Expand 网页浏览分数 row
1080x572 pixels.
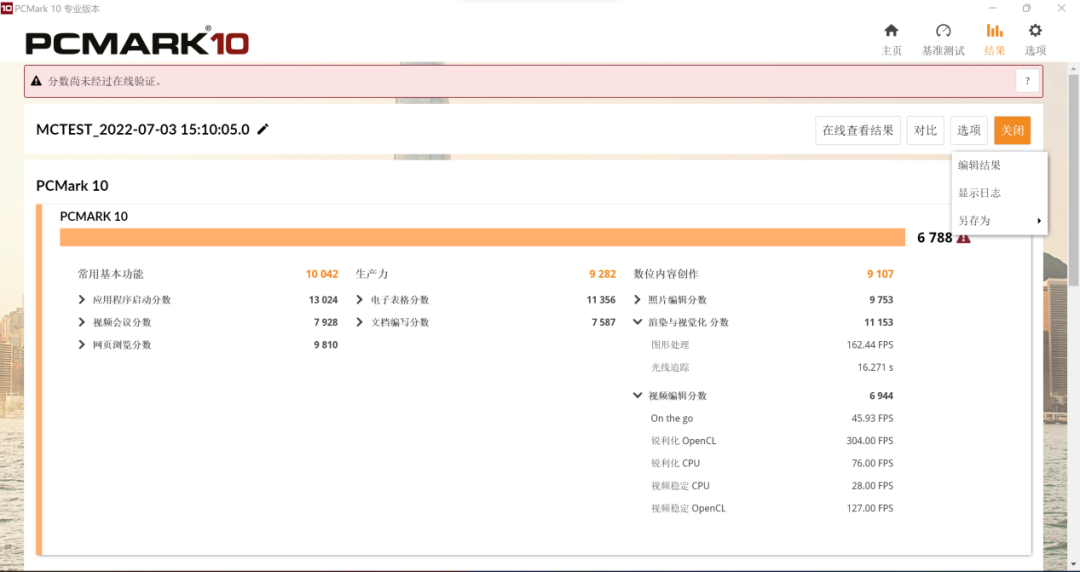pyautogui.click(x=82, y=345)
